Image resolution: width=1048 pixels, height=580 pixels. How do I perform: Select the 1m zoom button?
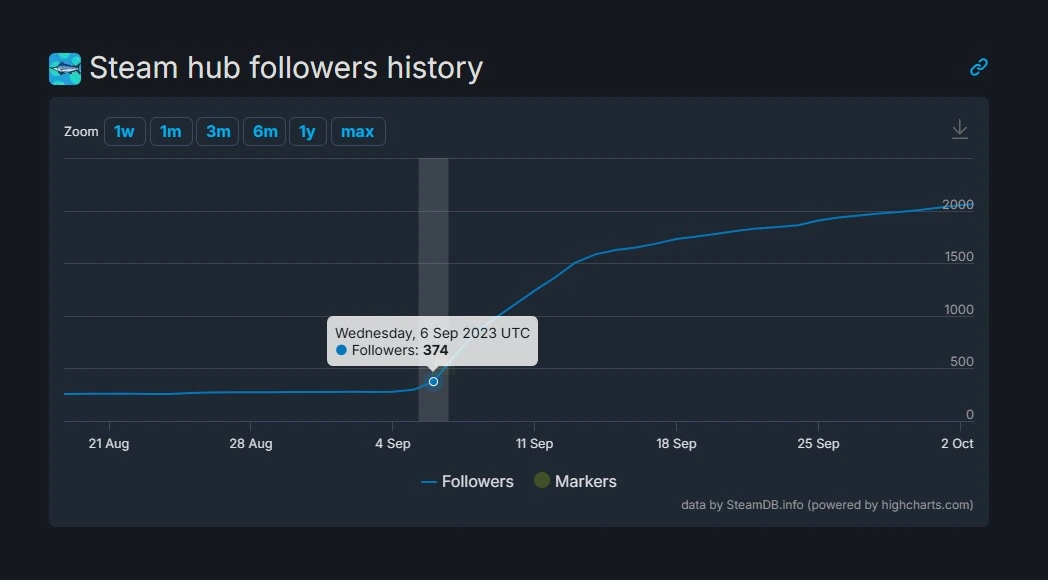pos(171,132)
